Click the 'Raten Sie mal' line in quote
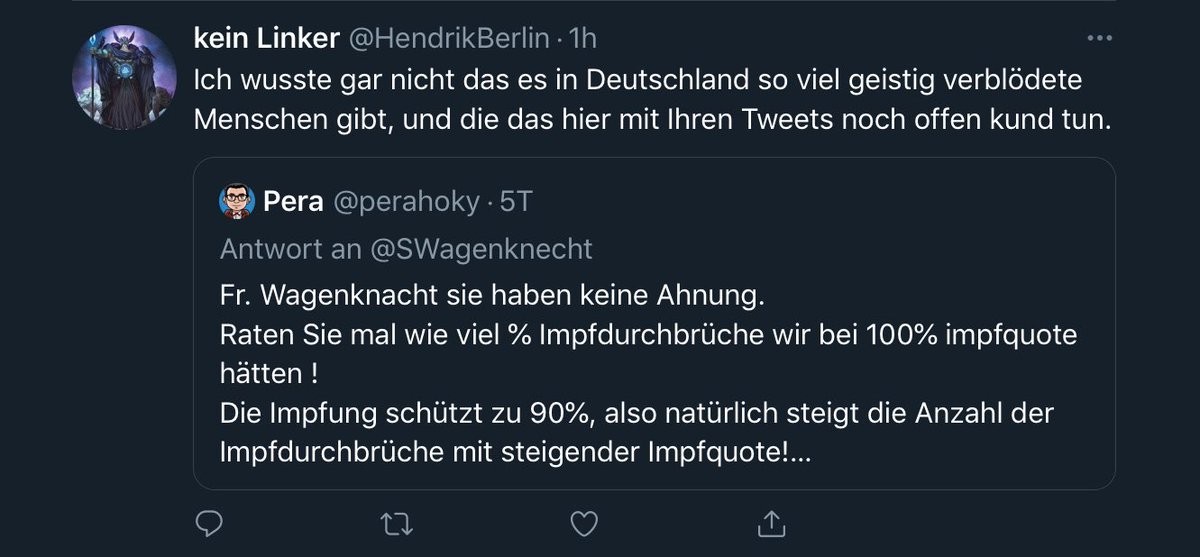1200x557 pixels. click(648, 335)
